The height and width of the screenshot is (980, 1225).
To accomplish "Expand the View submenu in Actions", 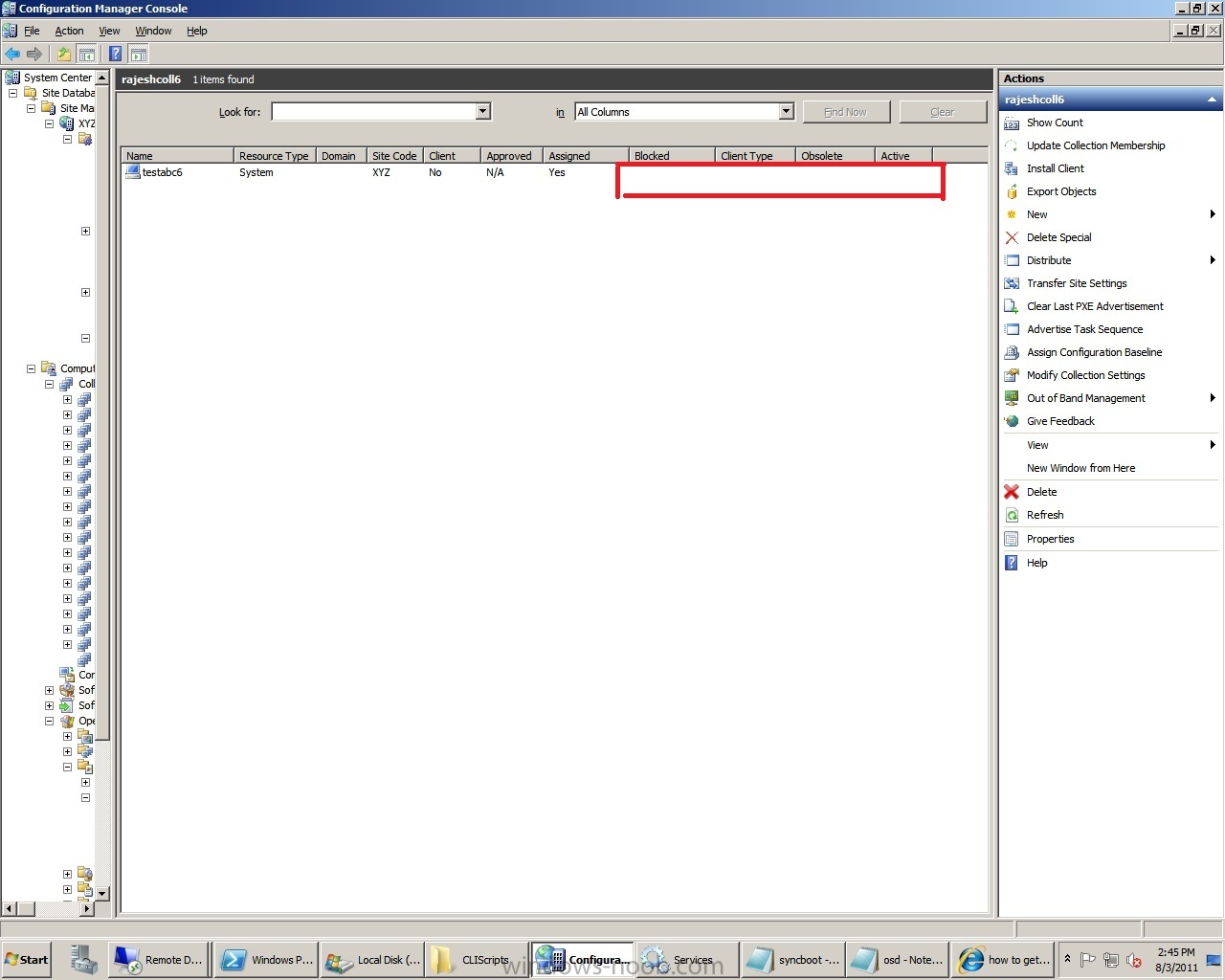I will (1213, 445).
